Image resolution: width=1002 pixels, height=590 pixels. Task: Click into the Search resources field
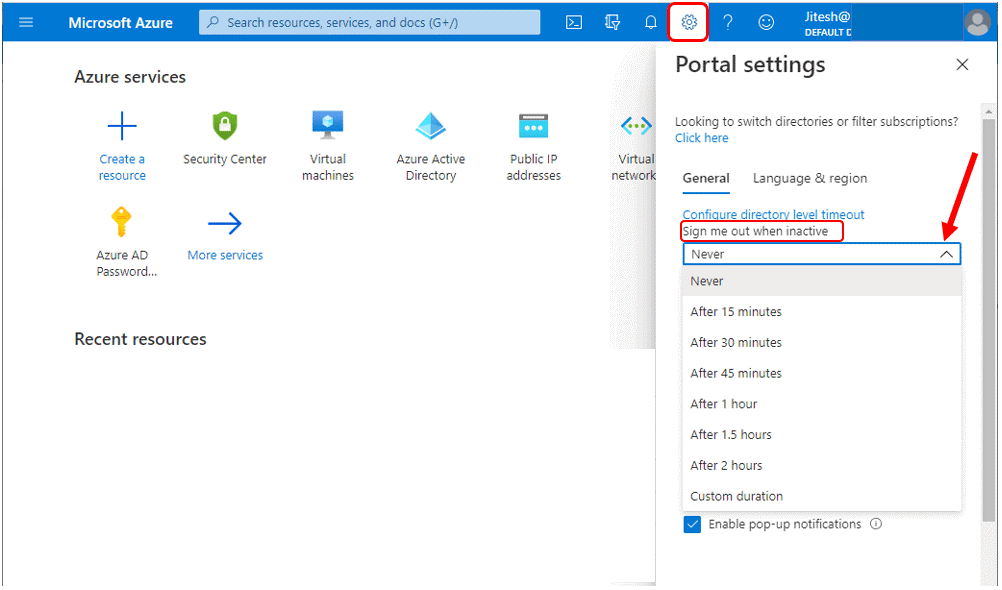coord(369,22)
